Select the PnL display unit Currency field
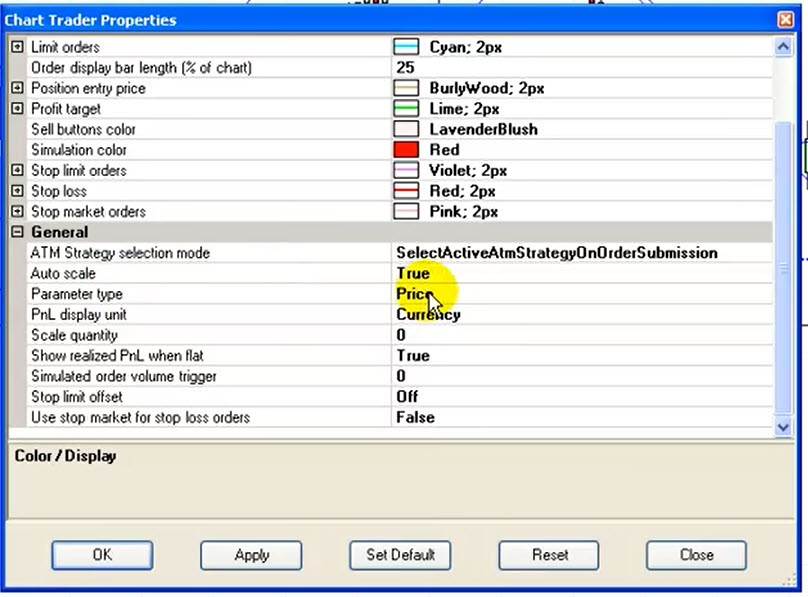The image size is (808, 597). pyautogui.click(x=582, y=315)
